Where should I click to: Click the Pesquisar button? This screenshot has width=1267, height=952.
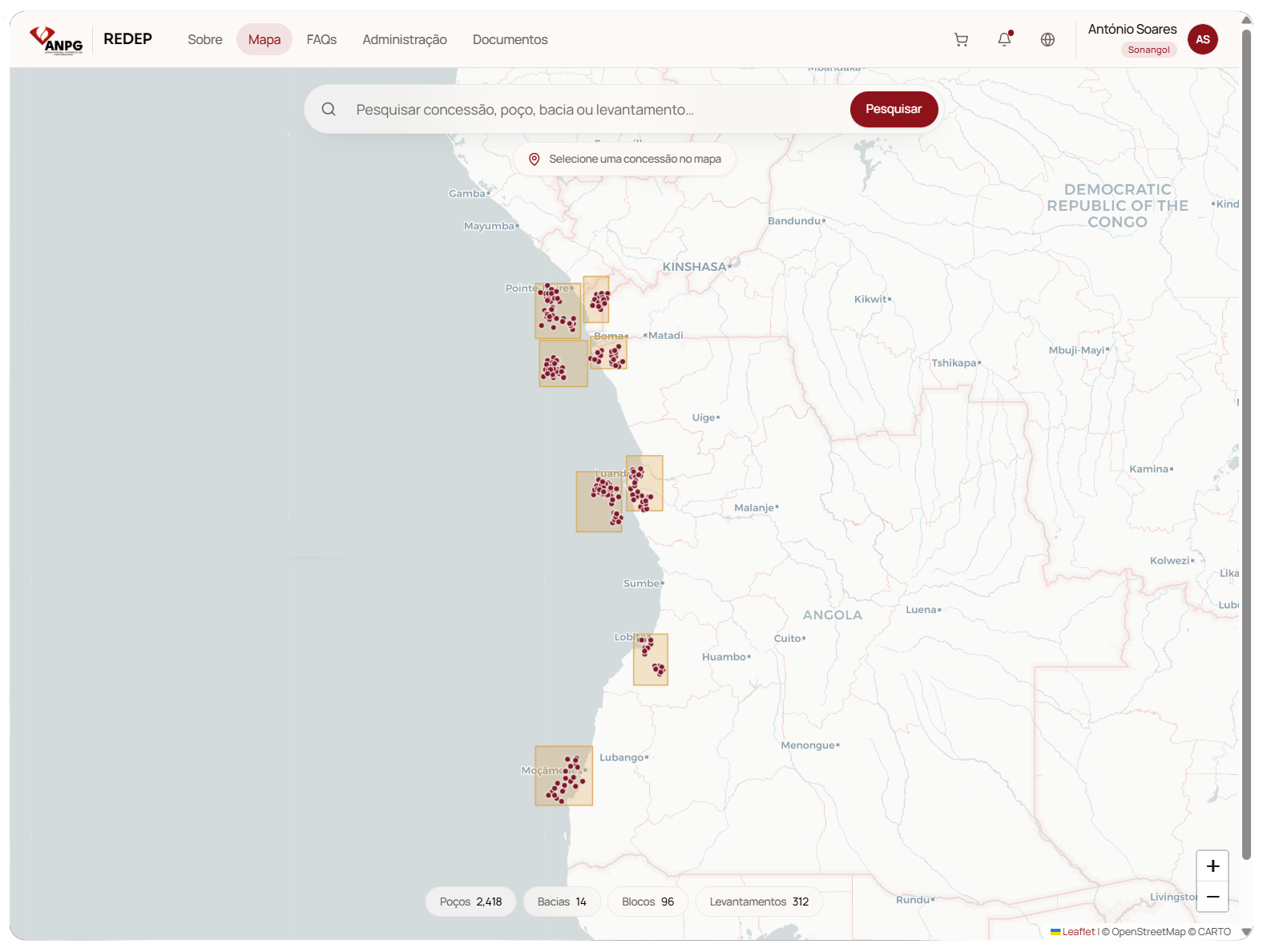[x=894, y=109]
